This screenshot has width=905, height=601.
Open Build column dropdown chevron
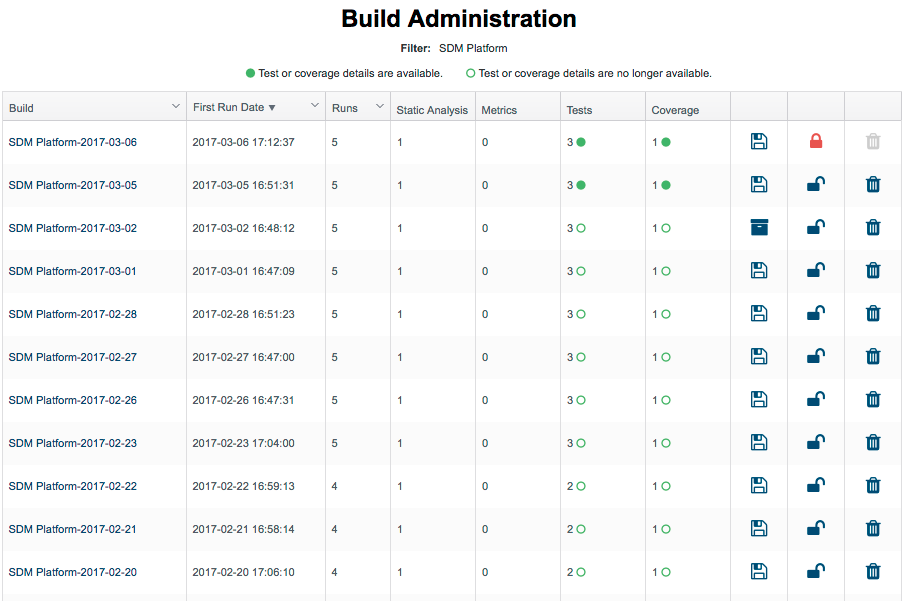click(x=176, y=106)
